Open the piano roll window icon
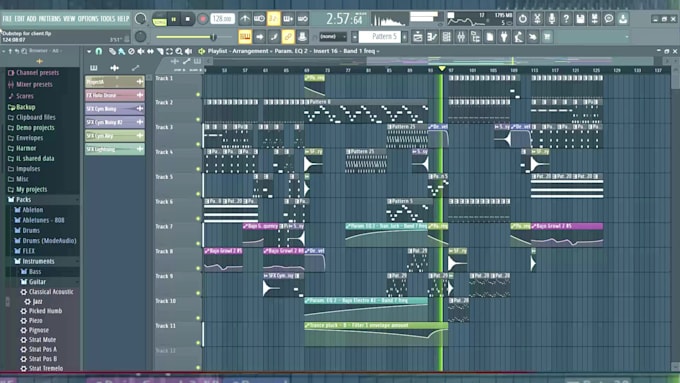Image resolution: width=680 pixels, height=383 pixels. (432, 37)
